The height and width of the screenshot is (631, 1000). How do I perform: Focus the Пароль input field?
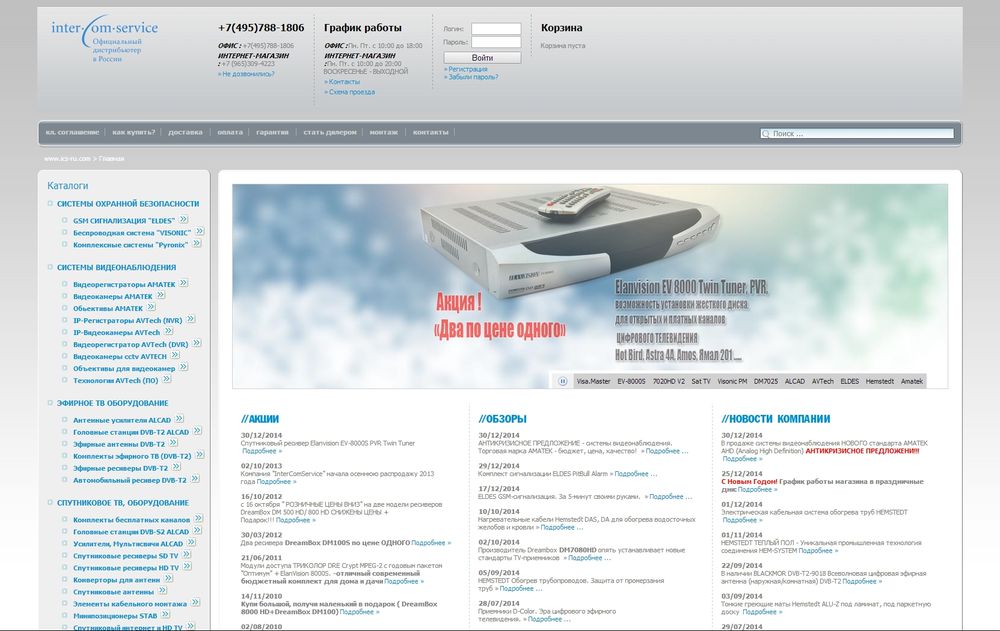coord(496,42)
